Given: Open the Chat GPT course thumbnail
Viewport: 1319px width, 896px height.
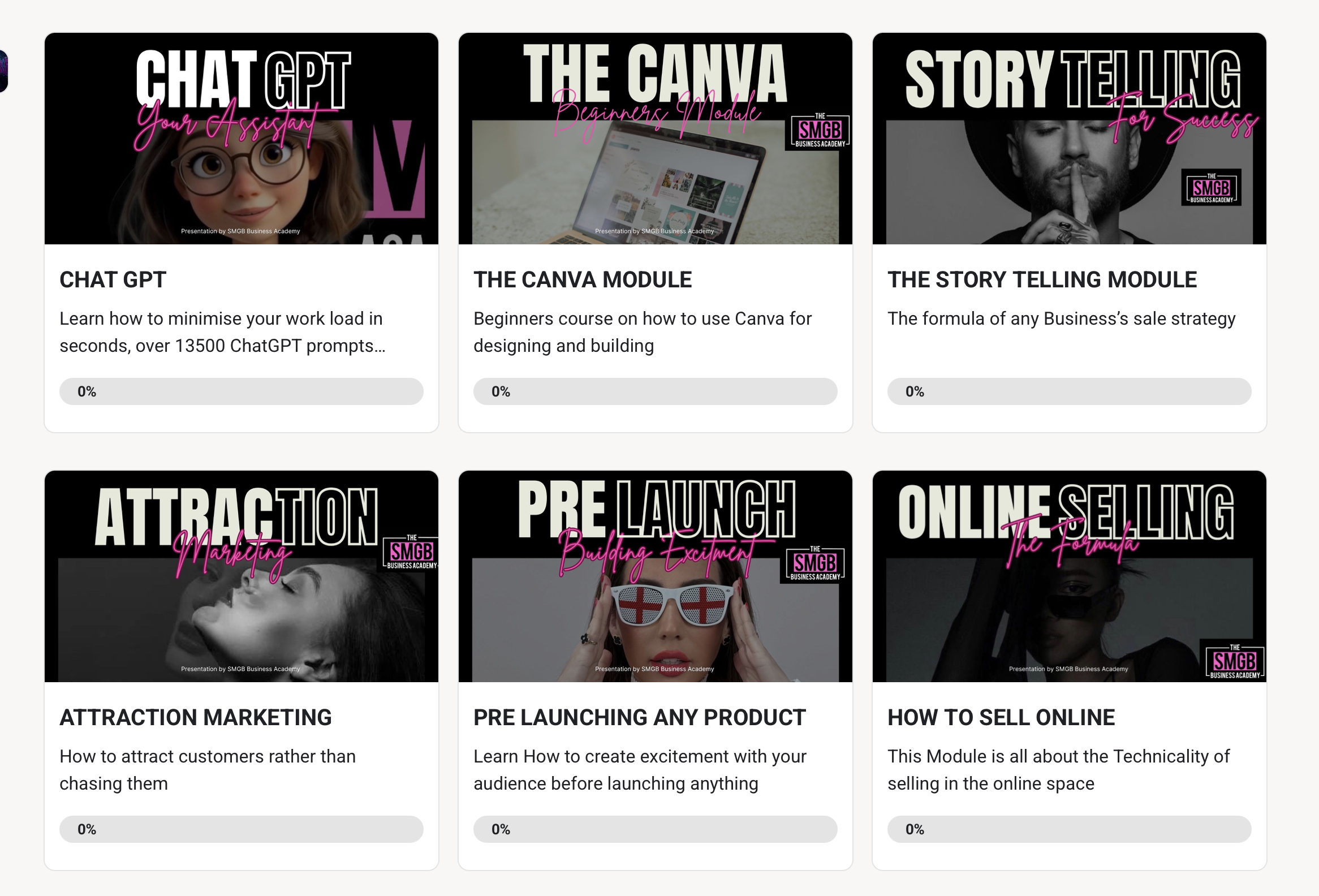Looking at the screenshot, I should pos(241,139).
